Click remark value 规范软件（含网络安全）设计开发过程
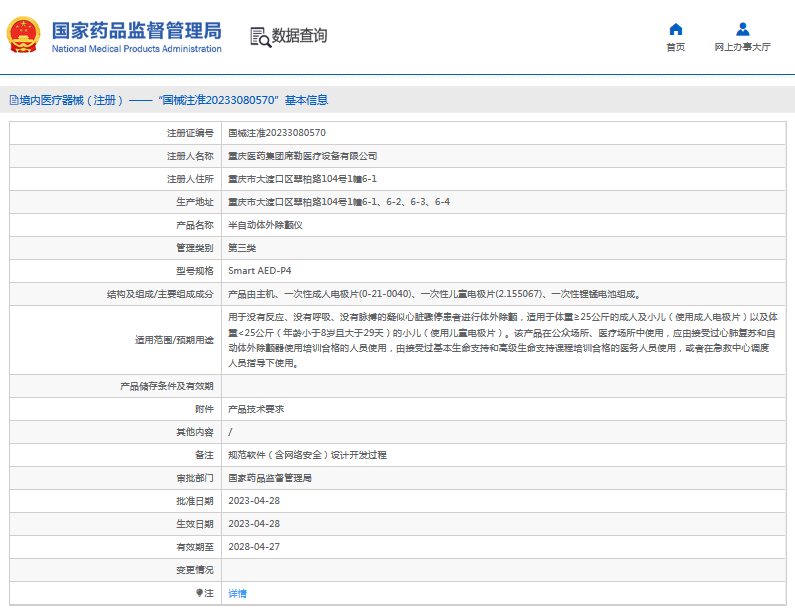This screenshot has height=613, width=795. (307, 455)
